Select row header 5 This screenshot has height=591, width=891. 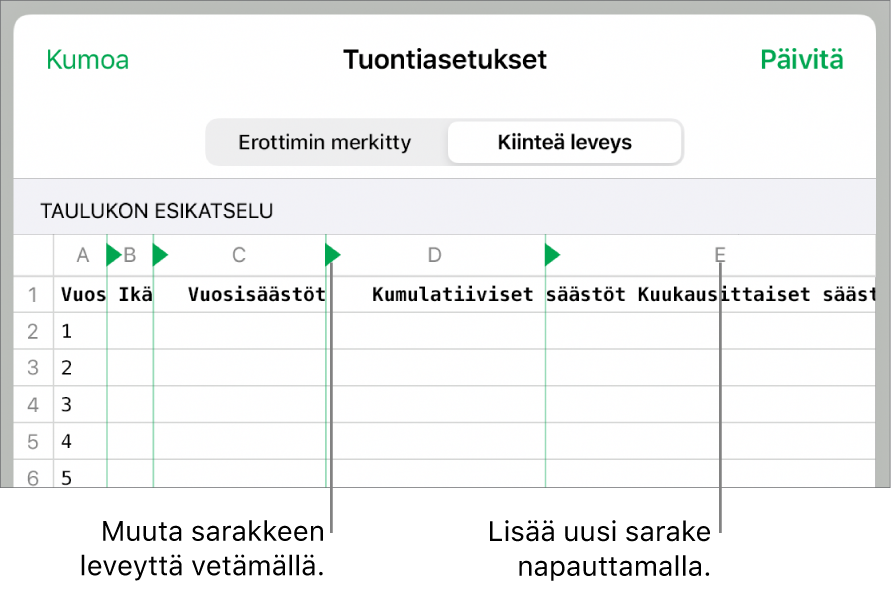pos(33,442)
